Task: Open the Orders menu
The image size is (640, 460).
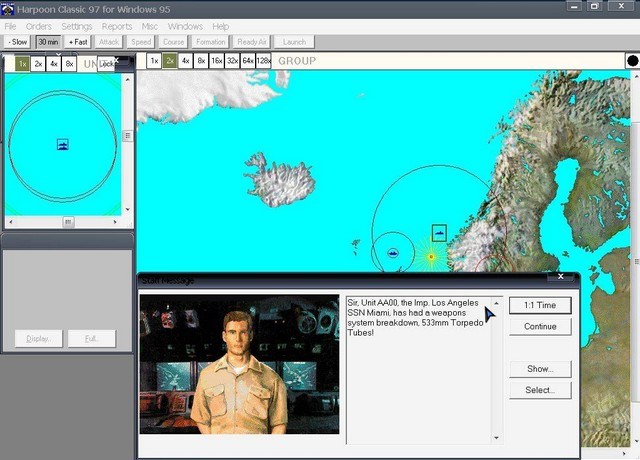Action: 38,26
